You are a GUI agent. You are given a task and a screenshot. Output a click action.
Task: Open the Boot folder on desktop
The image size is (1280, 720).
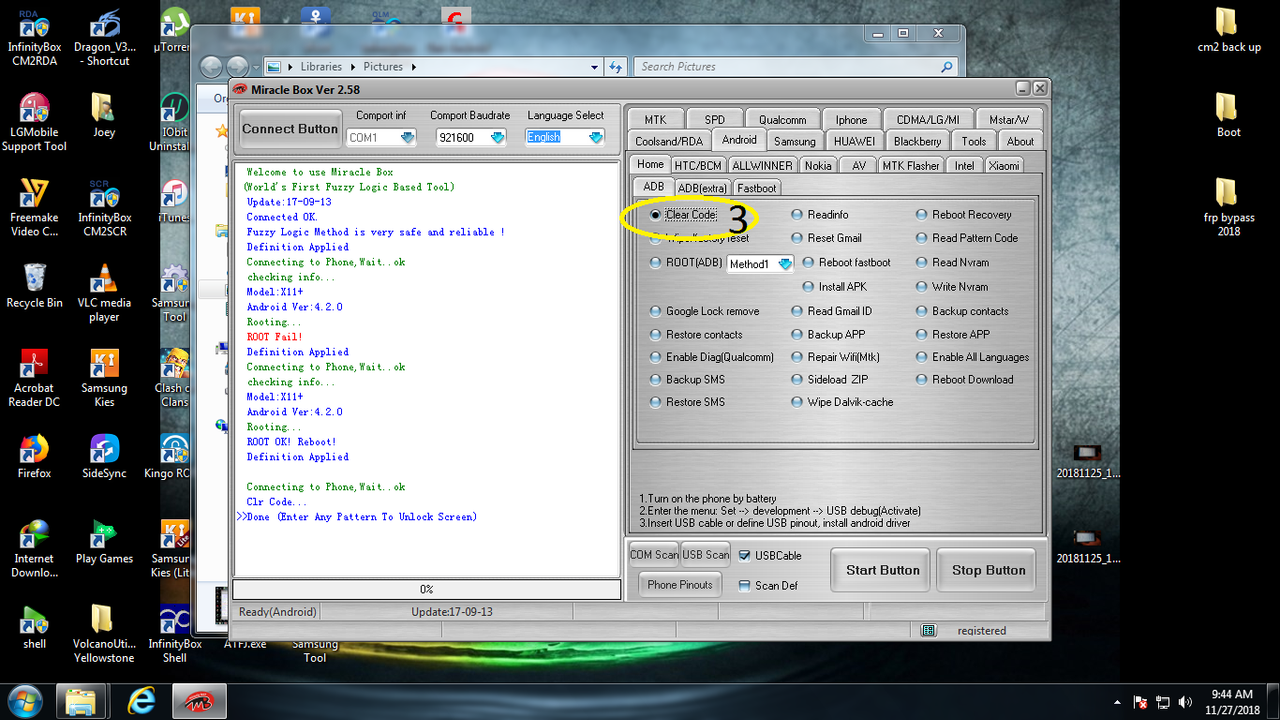pyautogui.click(x=1228, y=115)
